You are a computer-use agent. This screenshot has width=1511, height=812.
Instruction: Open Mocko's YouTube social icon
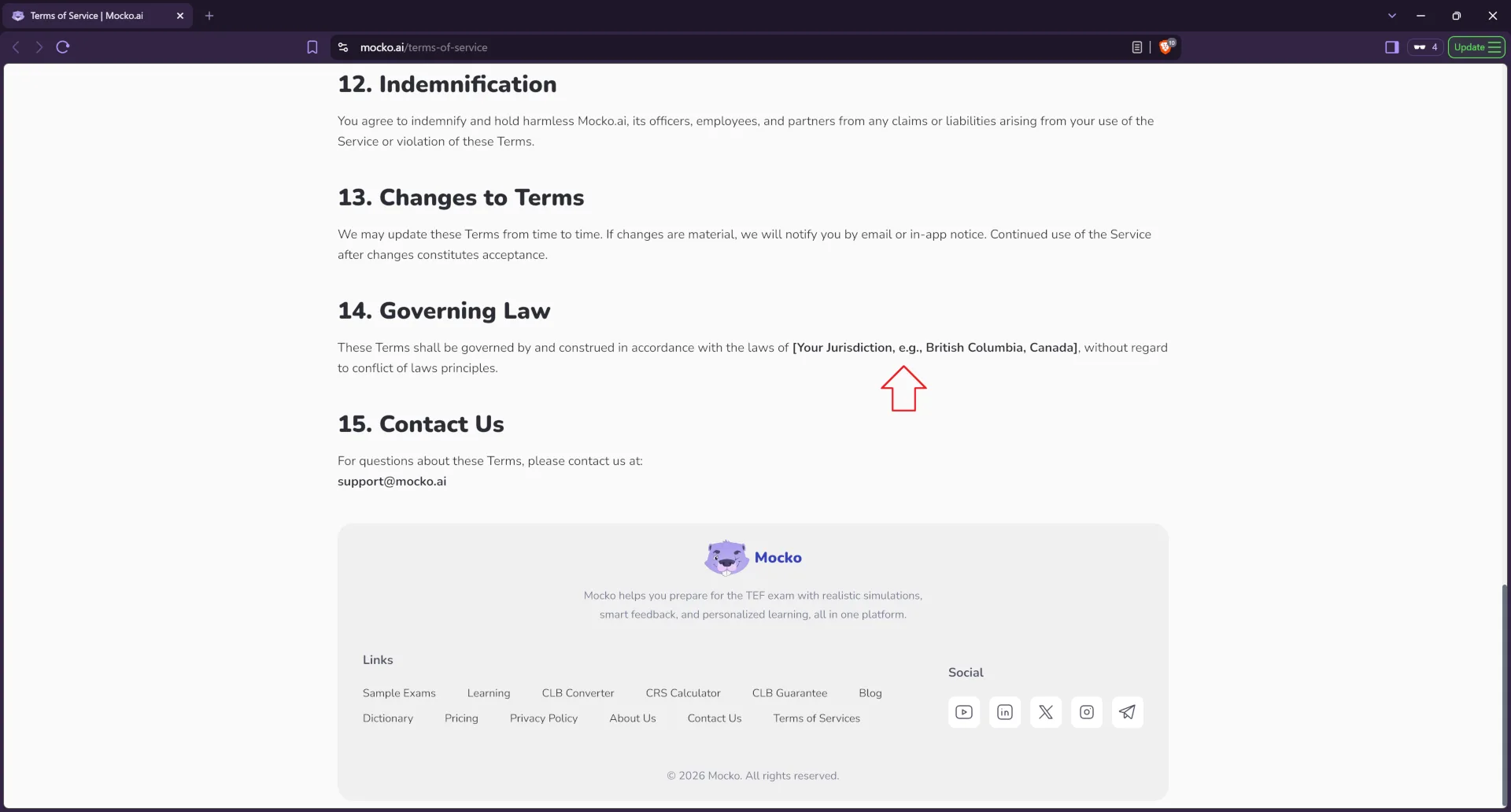963,712
